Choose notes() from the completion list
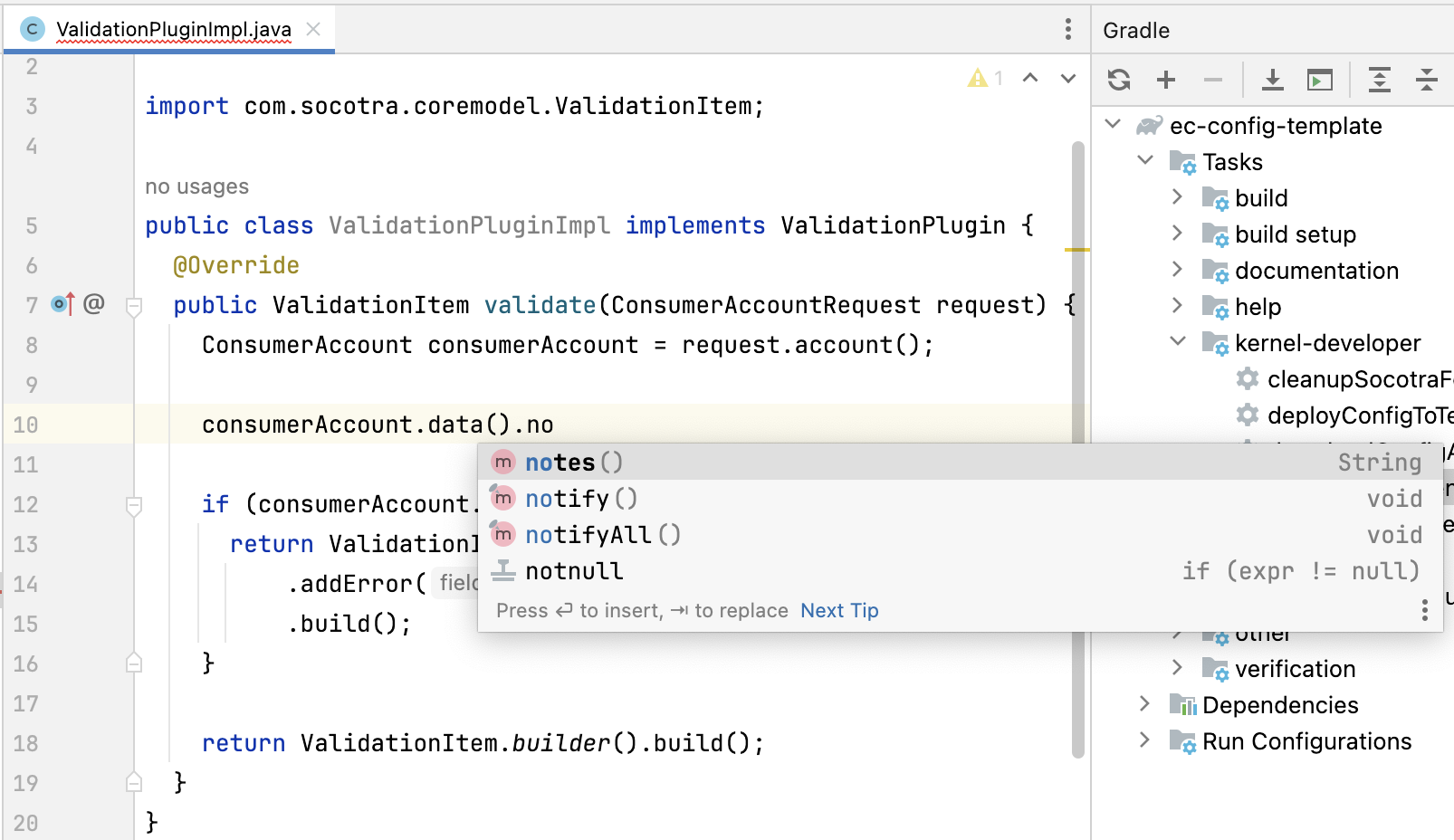This screenshot has height=840, width=1454. click(x=960, y=463)
